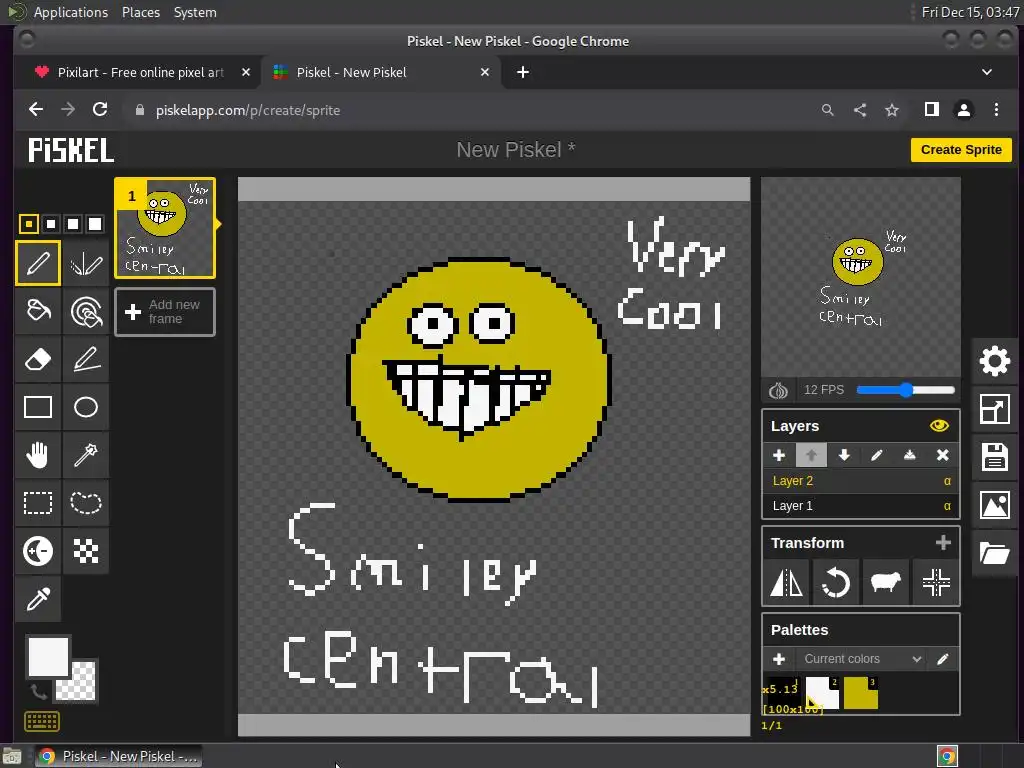Viewport: 1024px width, 768px height.
Task: Open the primary white color picker
Action: (48, 656)
